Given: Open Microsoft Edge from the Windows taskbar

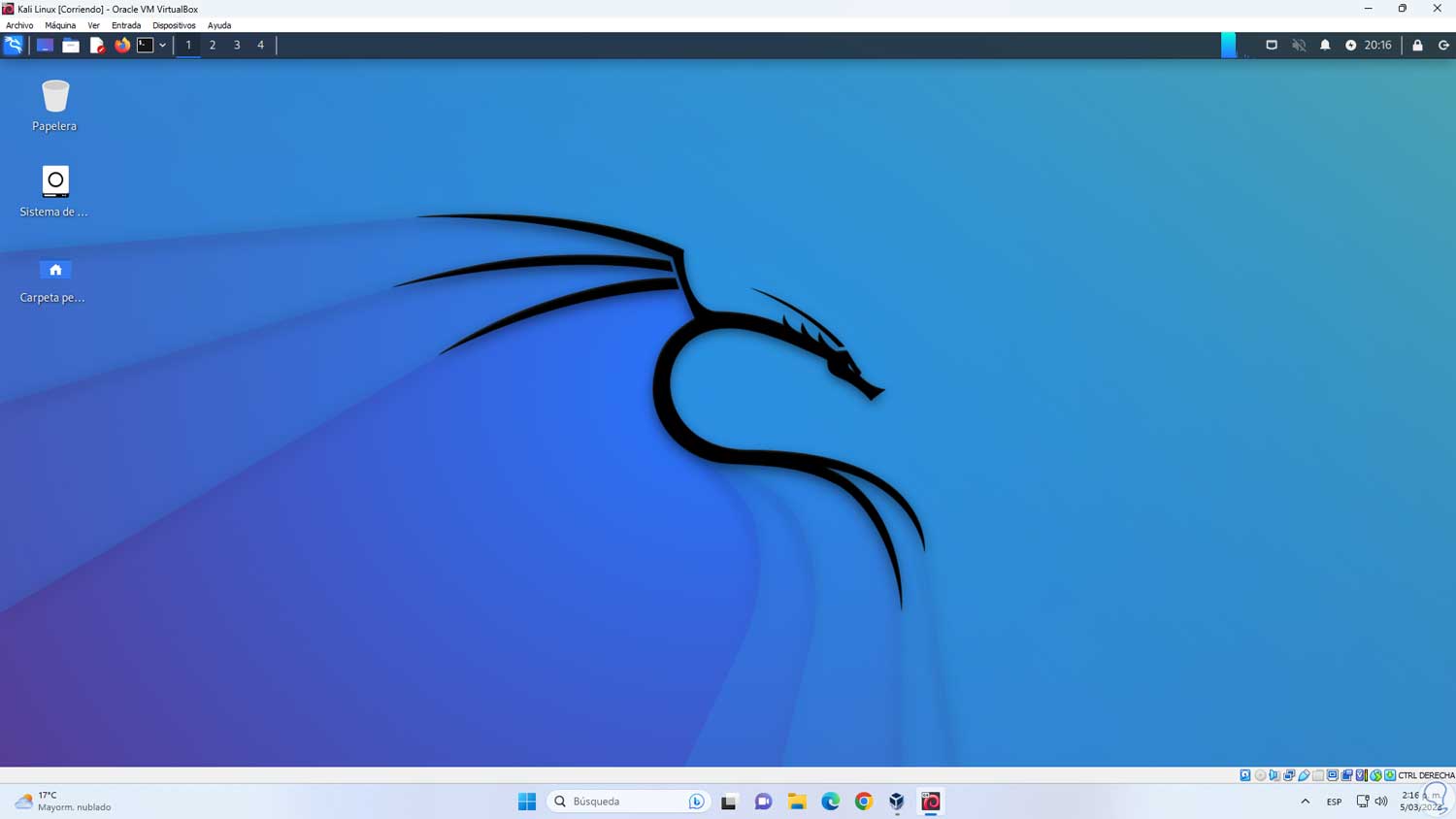Looking at the screenshot, I should (x=831, y=802).
